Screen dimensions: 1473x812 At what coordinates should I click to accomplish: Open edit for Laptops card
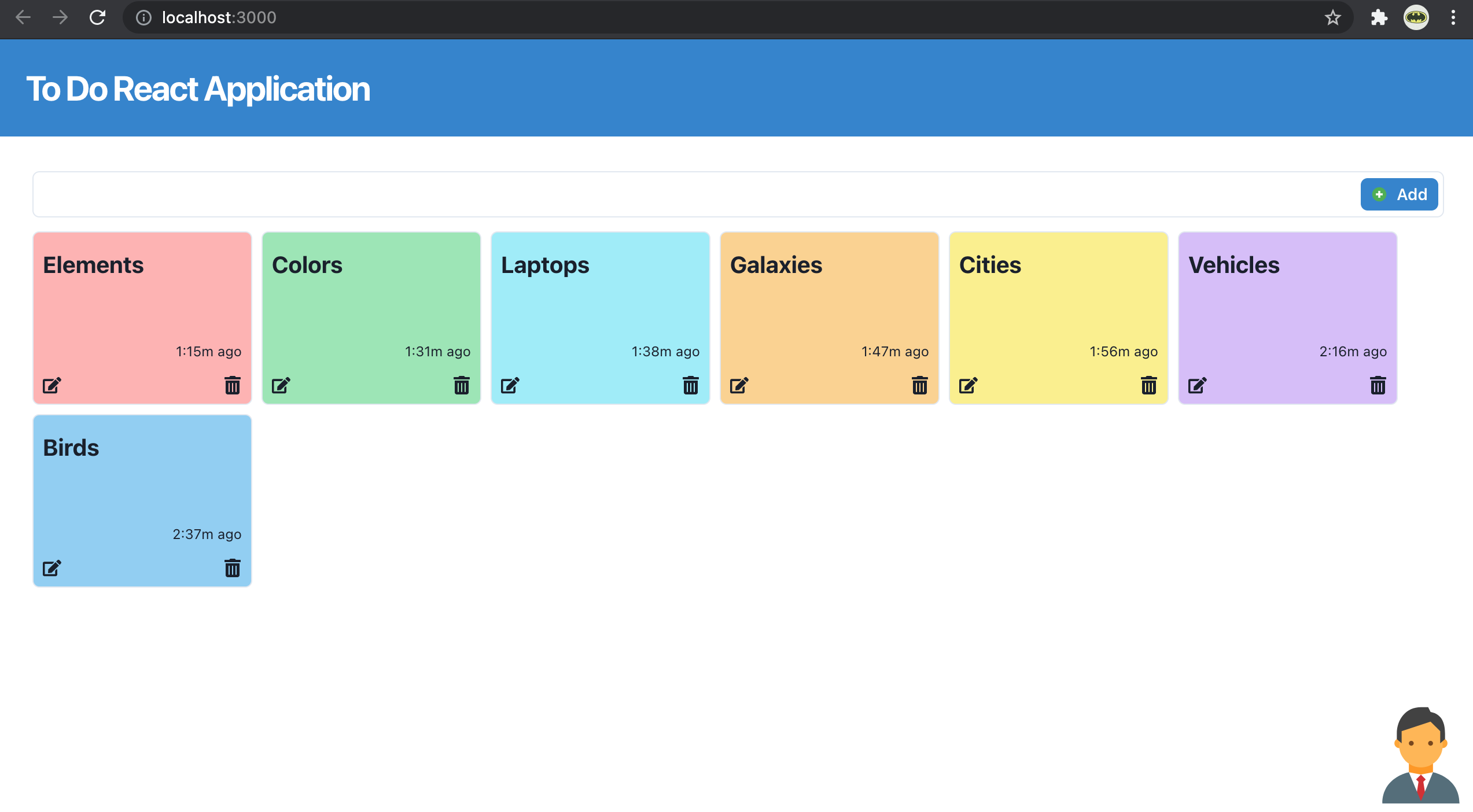click(510, 385)
